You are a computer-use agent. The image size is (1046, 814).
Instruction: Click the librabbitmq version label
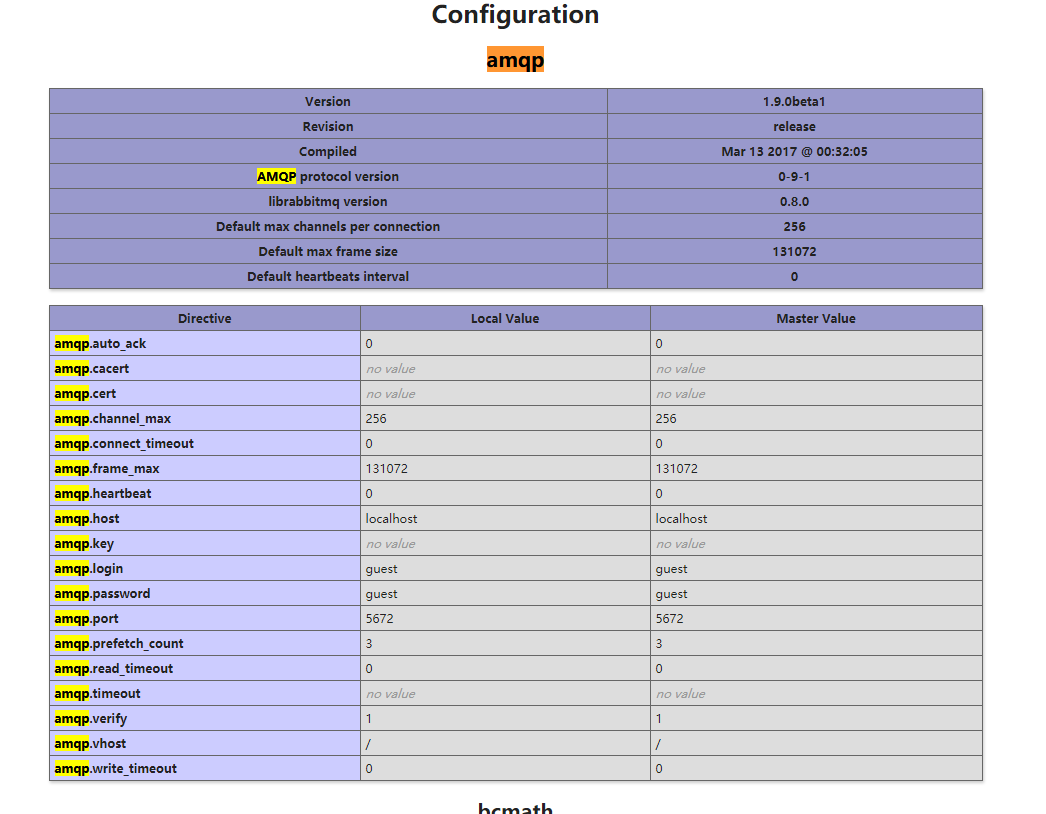pyautogui.click(x=328, y=201)
